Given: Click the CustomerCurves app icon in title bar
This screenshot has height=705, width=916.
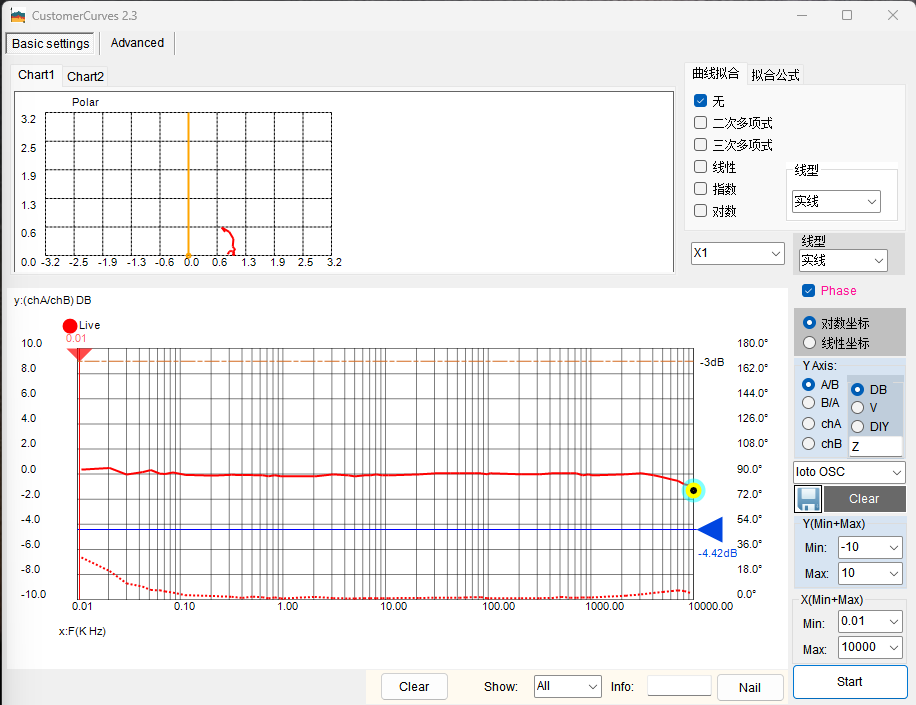Looking at the screenshot, I should coord(17,15).
